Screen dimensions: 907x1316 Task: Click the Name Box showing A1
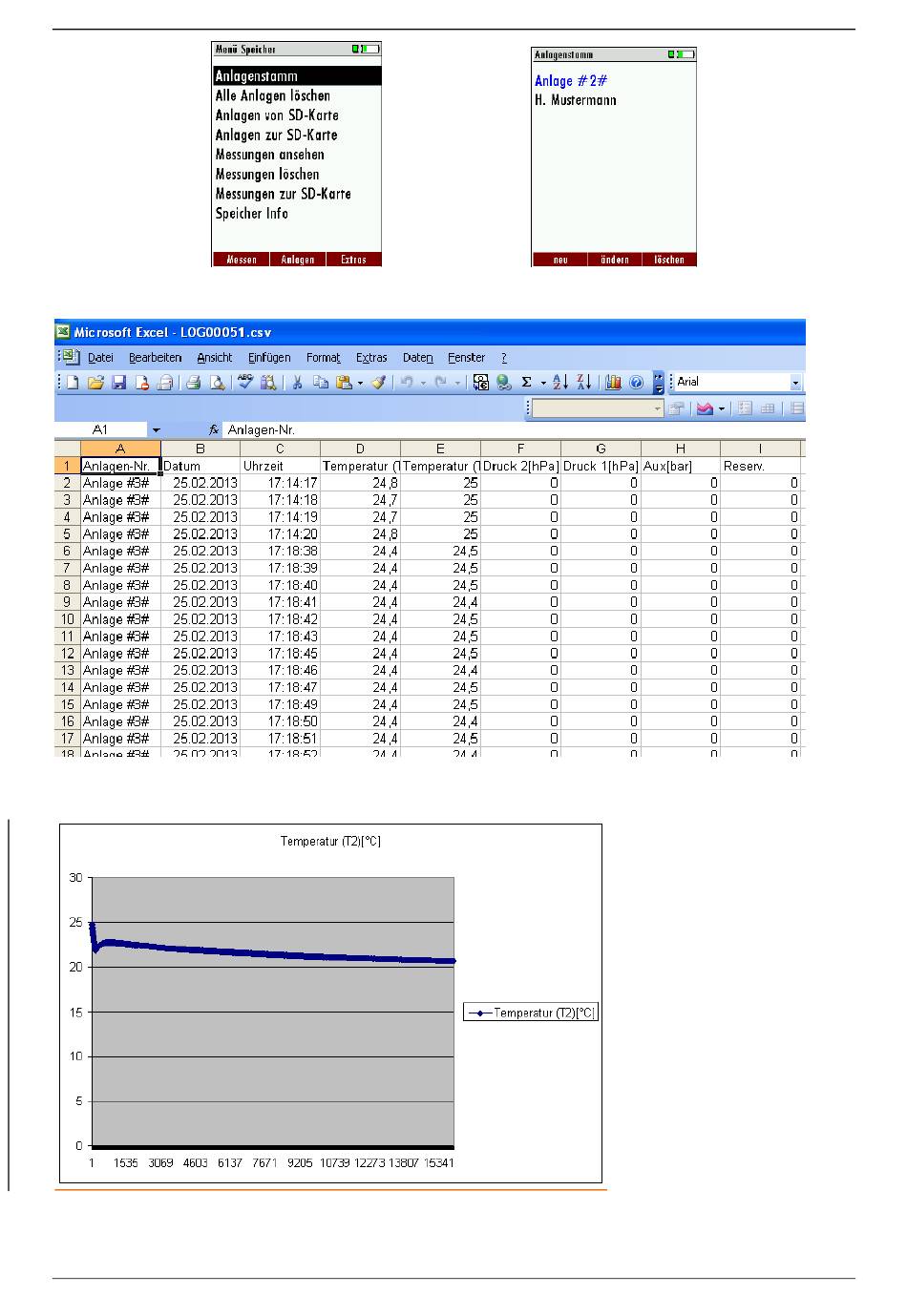100,430
